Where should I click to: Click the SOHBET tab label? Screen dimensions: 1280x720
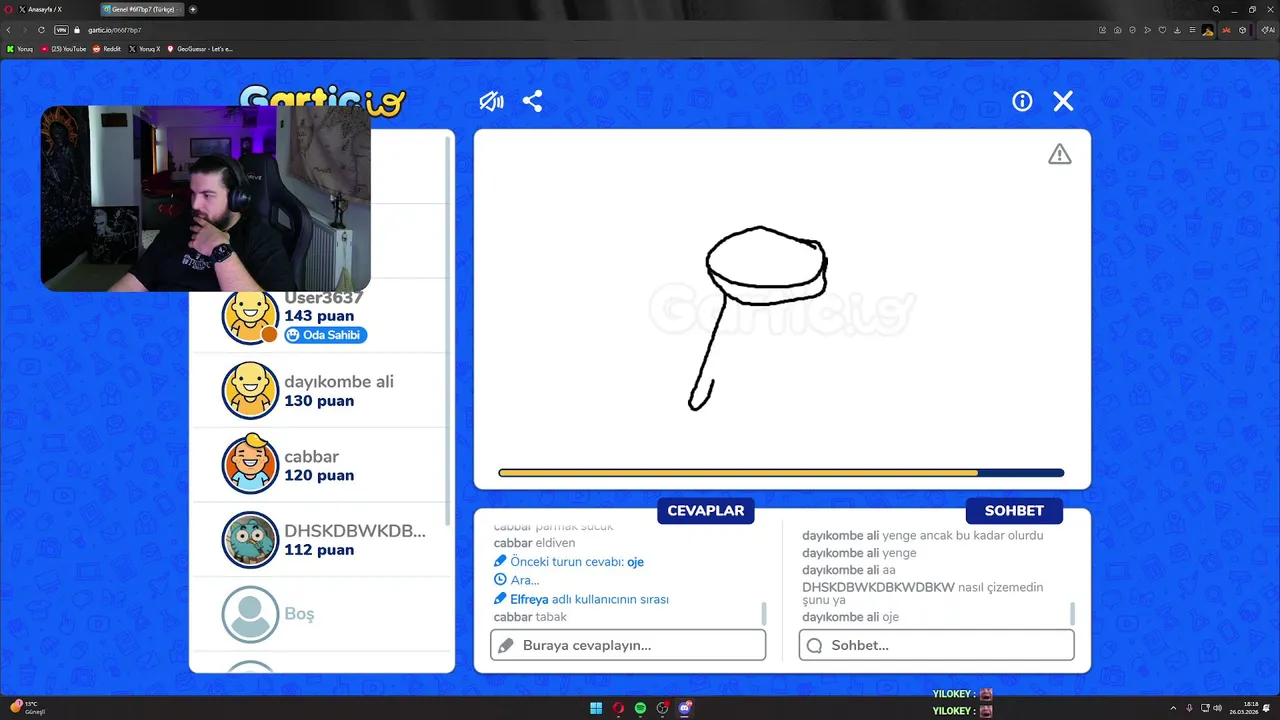coord(1014,511)
